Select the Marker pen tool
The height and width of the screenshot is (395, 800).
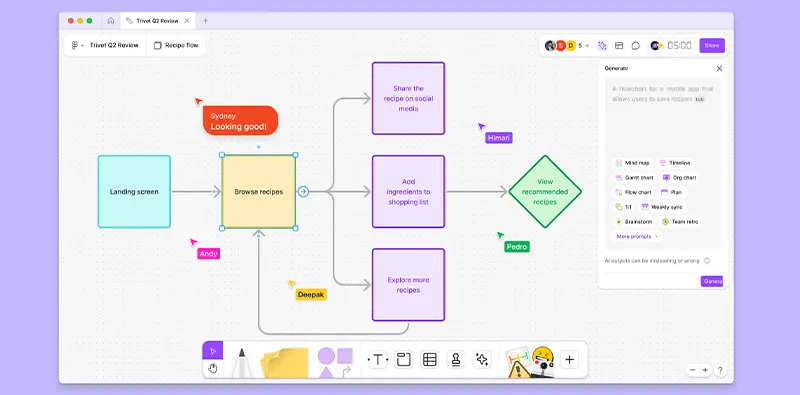(241, 362)
